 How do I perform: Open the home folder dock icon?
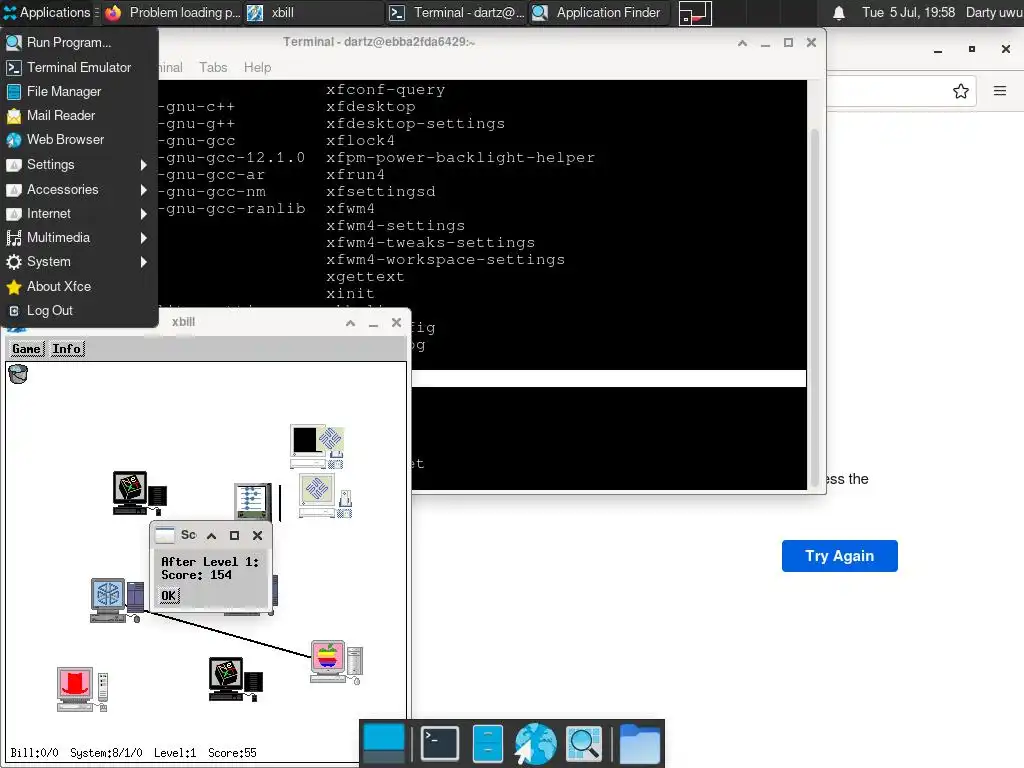pyautogui.click(x=639, y=743)
